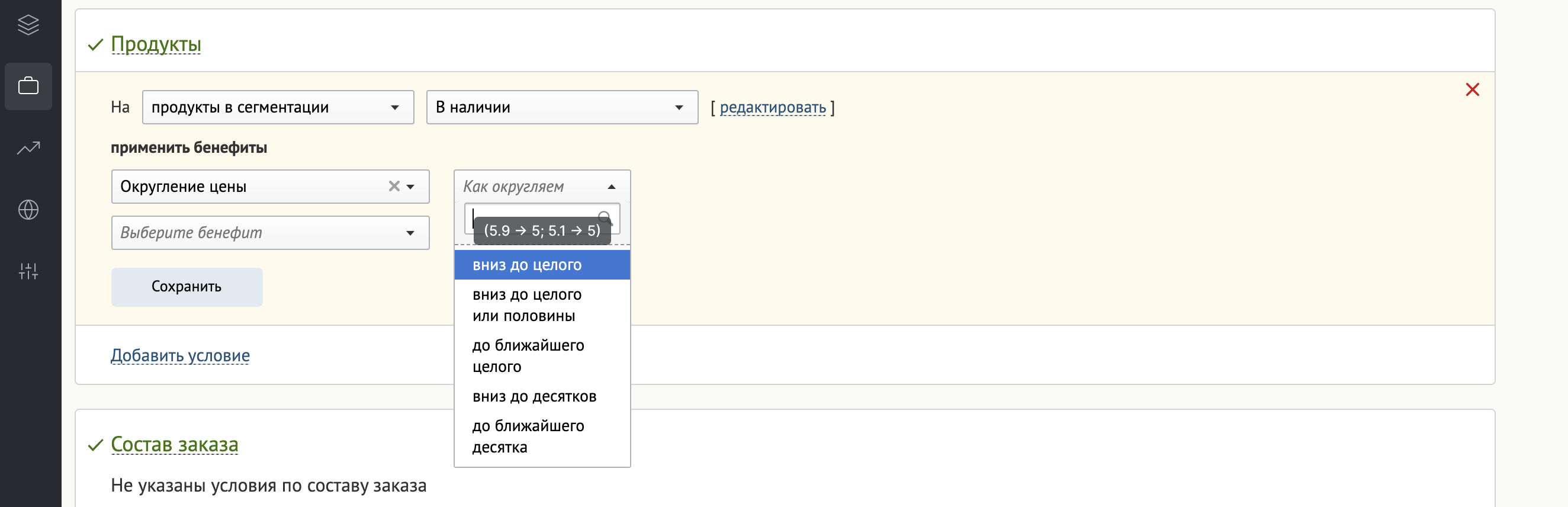Screen dimensions: 1568x507
Task: Click the 'применить бенефиты' label
Action: coord(189,147)
